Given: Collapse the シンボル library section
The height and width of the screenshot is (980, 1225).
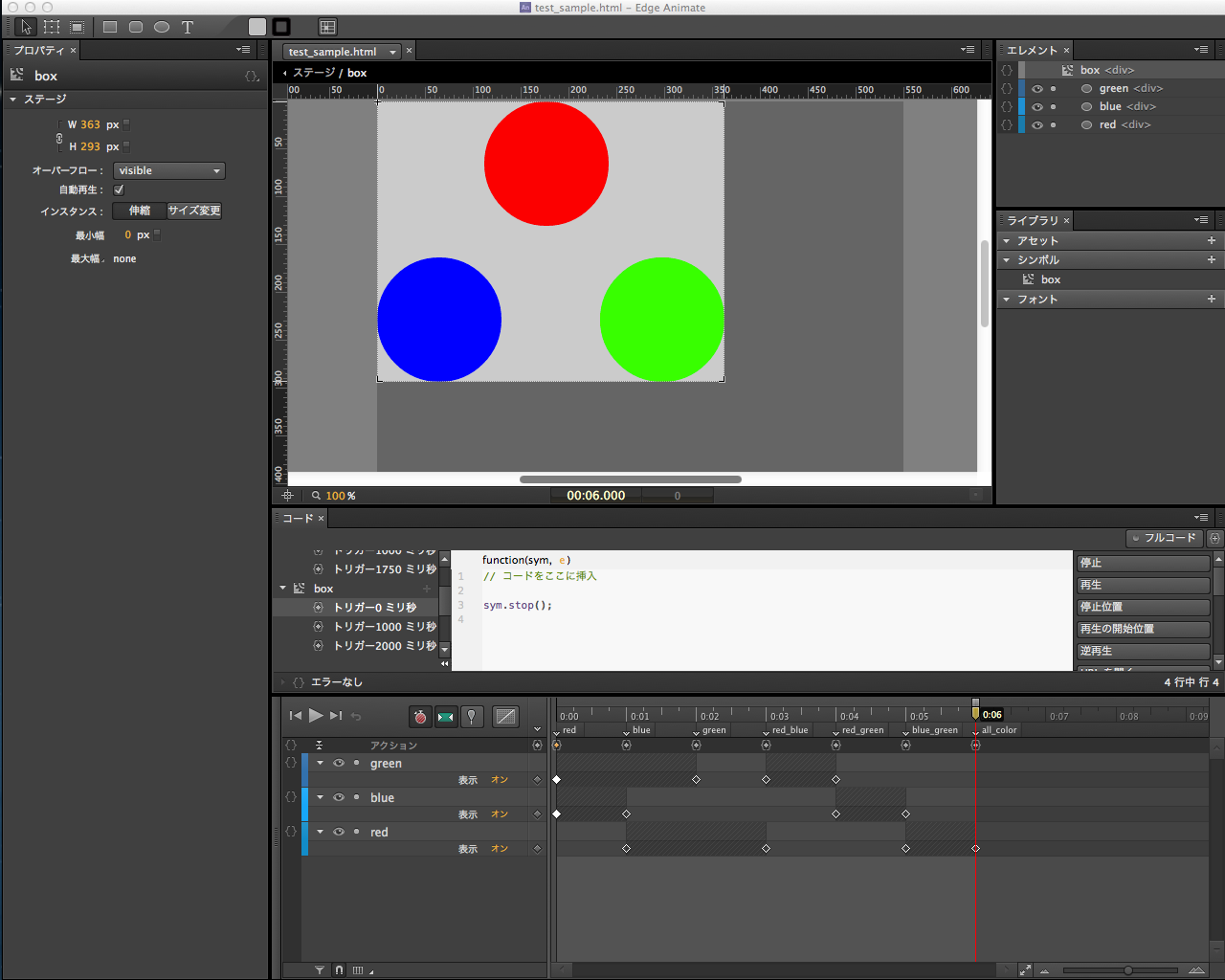Looking at the screenshot, I should (1007, 260).
